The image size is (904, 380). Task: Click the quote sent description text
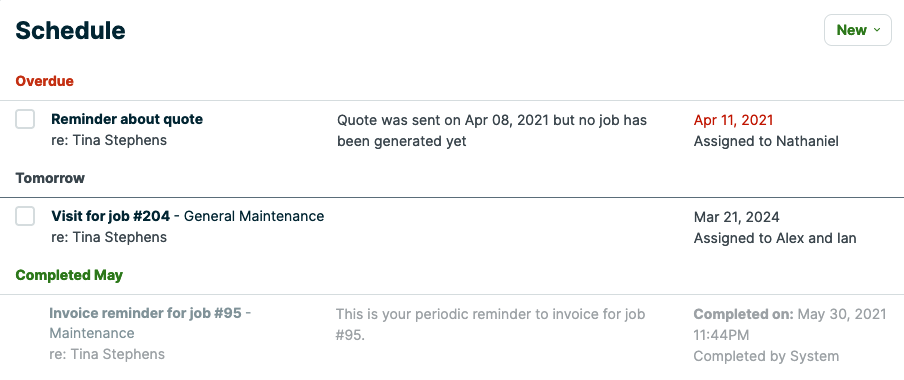click(492, 130)
